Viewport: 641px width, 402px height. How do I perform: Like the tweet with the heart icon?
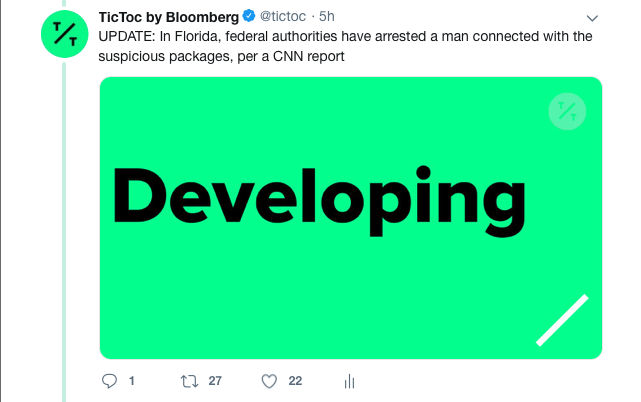[x=268, y=381]
